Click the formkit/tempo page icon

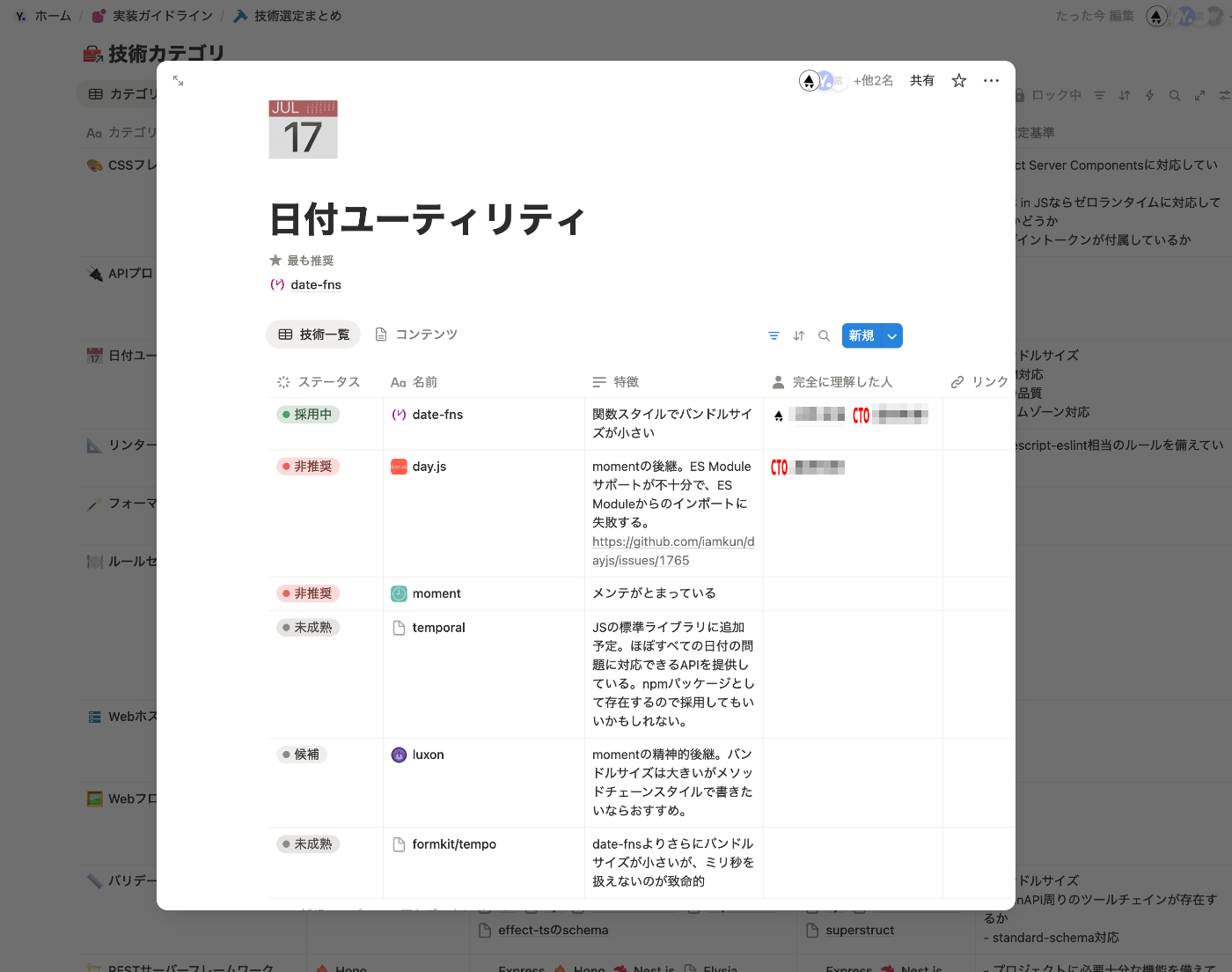[399, 844]
